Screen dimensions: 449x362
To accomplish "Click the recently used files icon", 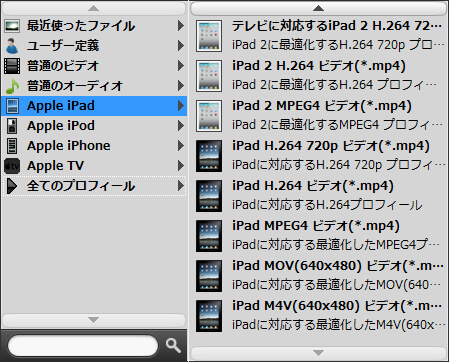I will (12, 26).
